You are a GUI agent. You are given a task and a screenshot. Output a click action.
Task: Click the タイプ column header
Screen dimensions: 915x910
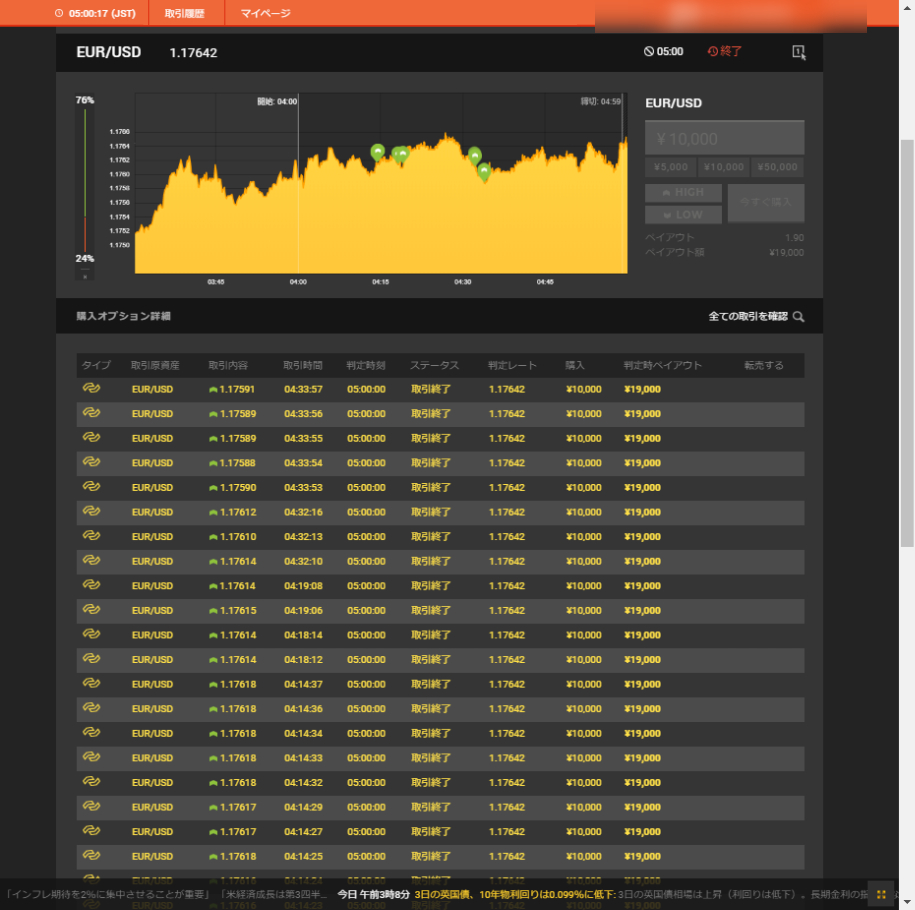96,365
